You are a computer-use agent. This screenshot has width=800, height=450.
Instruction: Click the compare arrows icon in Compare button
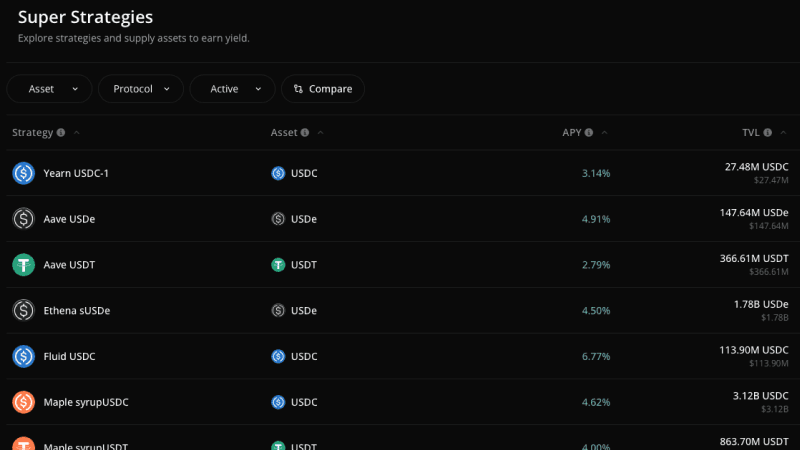pyautogui.click(x=298, y=89)
